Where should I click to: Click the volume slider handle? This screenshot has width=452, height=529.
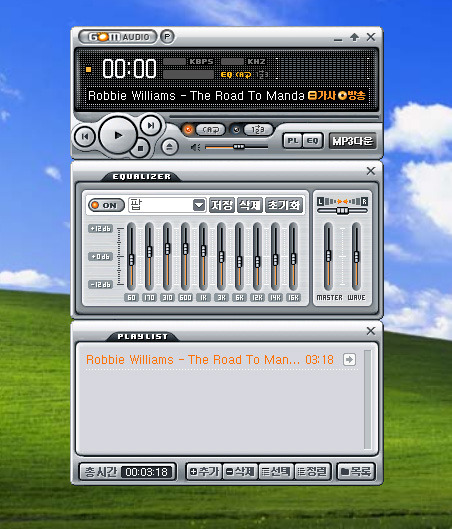239,147
